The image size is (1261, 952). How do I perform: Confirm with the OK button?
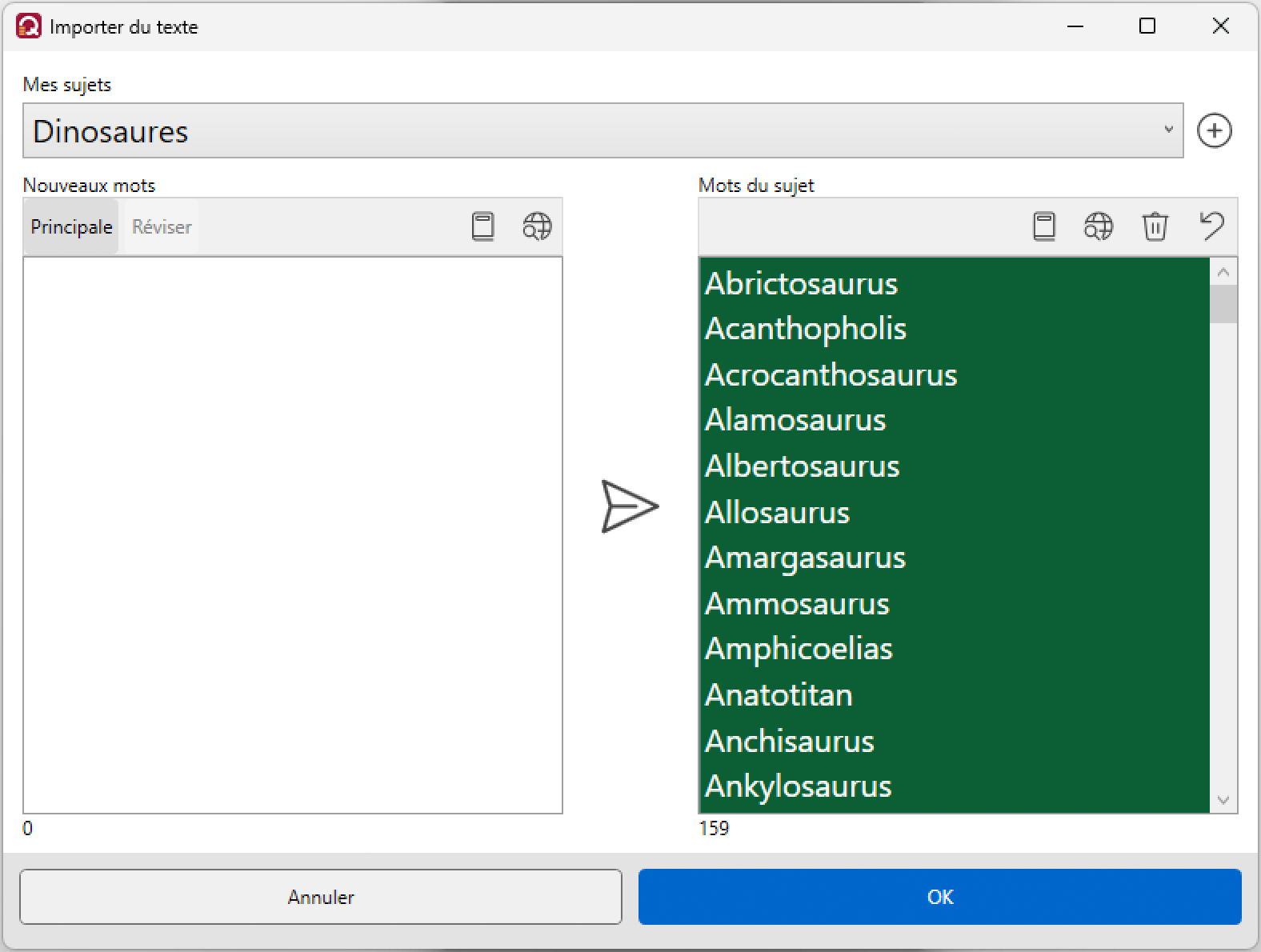pos(940,897)
